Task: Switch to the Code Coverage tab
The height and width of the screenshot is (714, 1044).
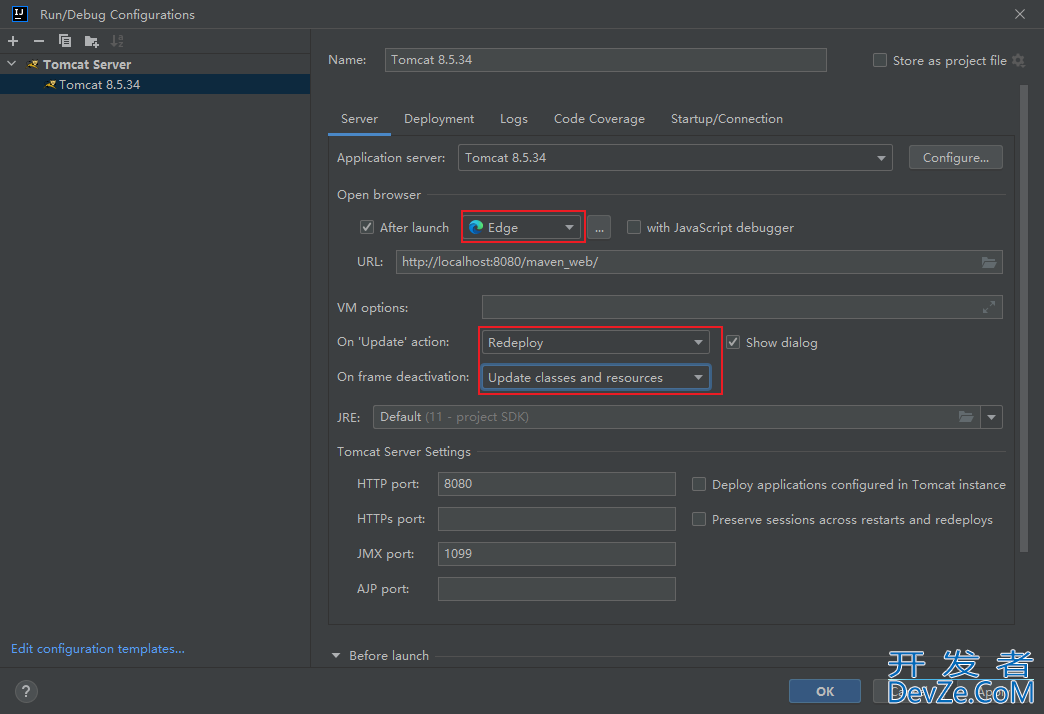Action: tap(599, 119)
